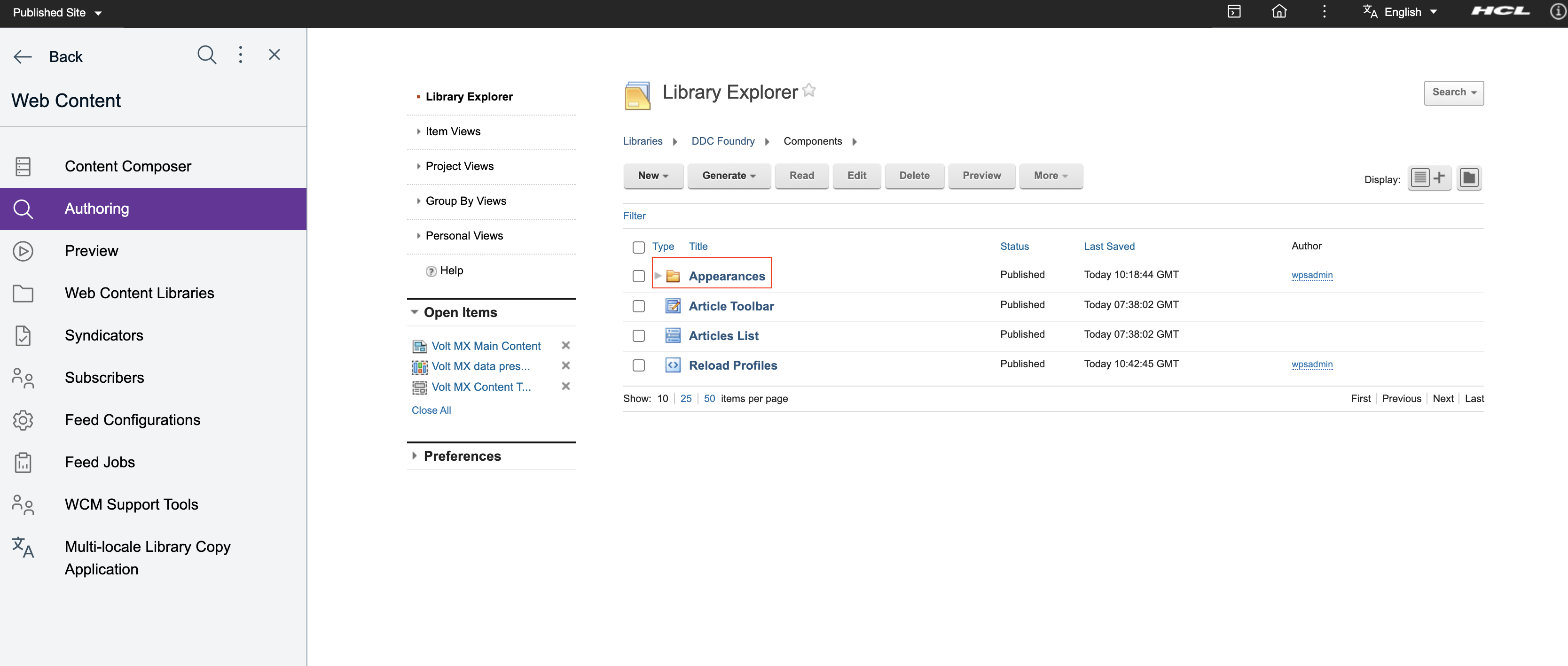Open the New dropdown button

[x=652, y=176]
